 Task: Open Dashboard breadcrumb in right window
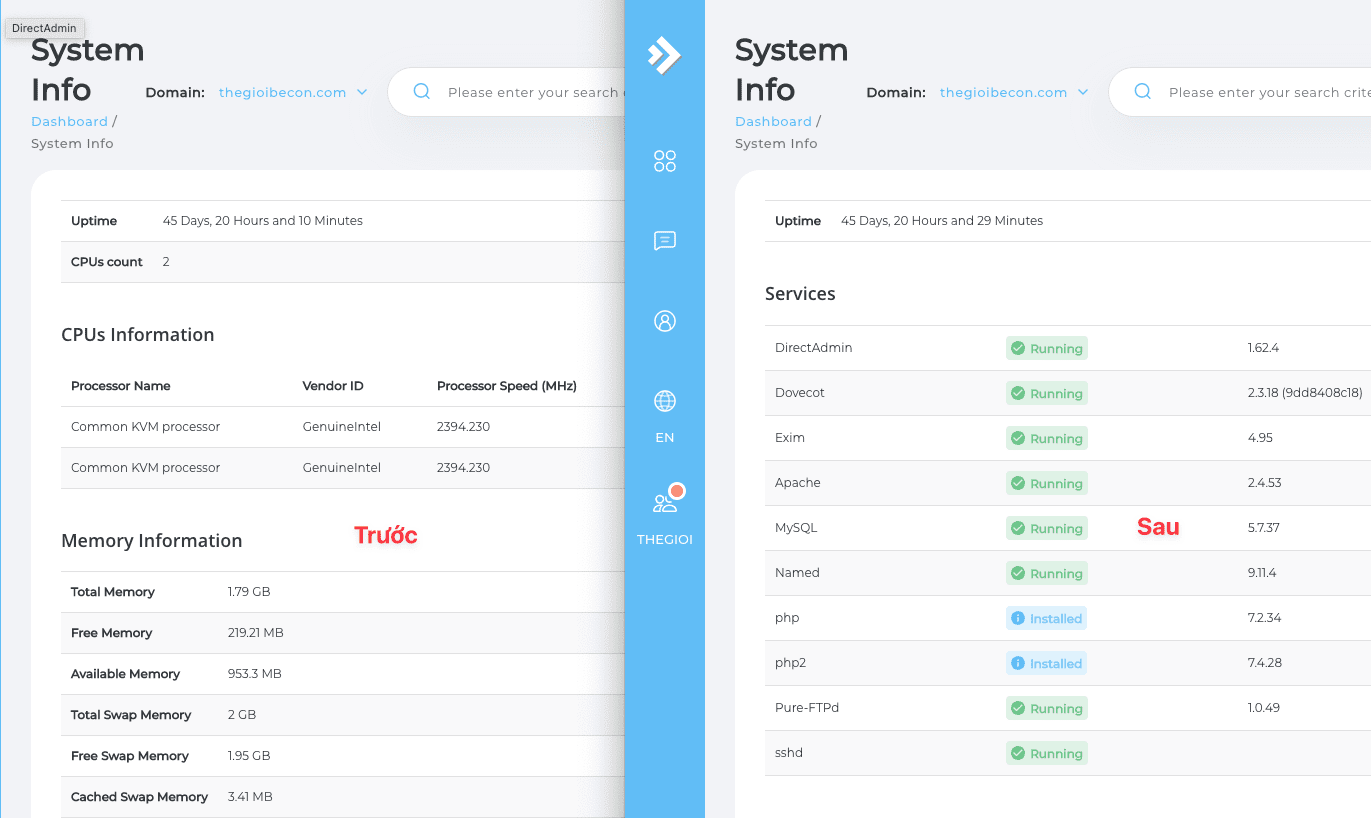(x=774, y=121)
